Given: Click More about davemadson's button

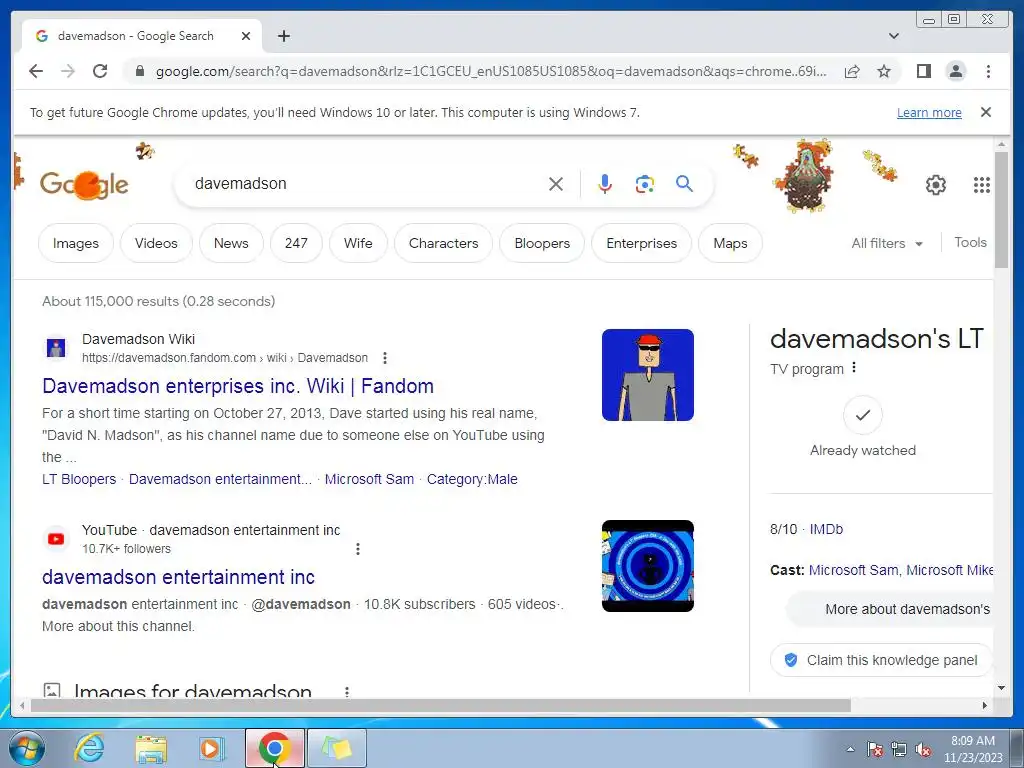Looking at the screenshot, I should point(889,609).
